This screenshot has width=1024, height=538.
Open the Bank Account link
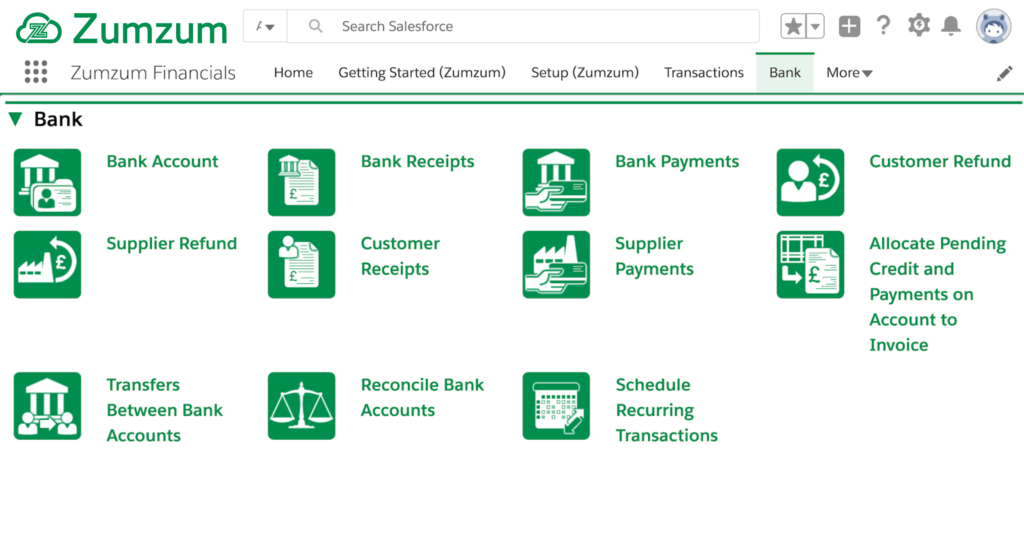(162, 161)
